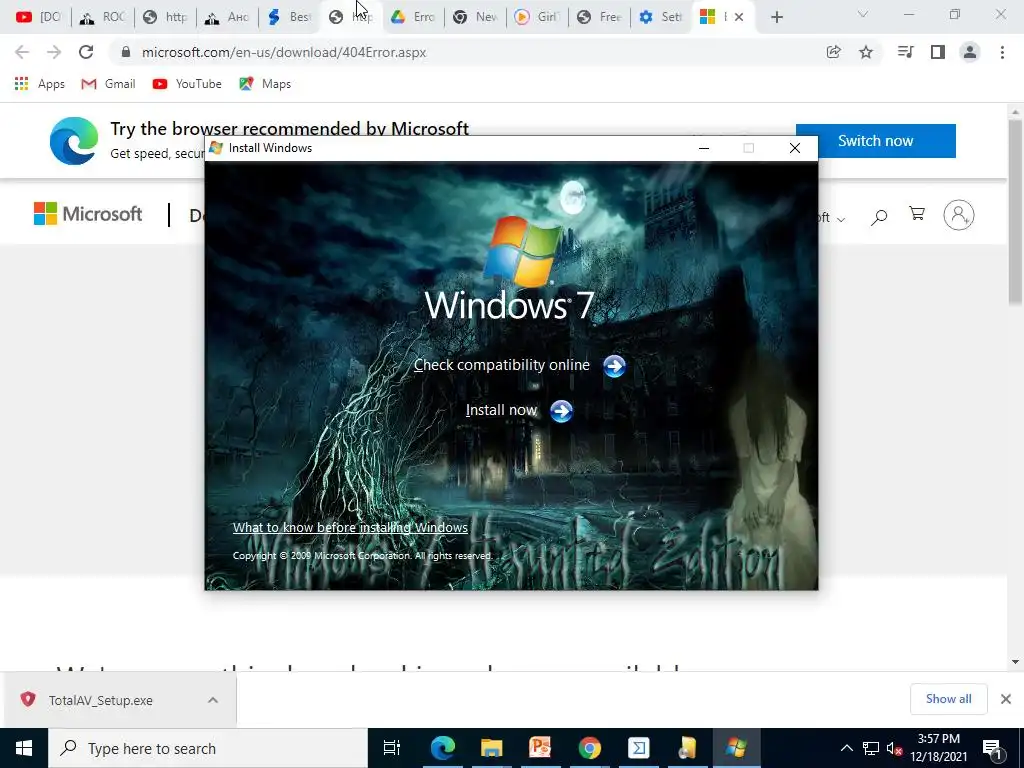The image size is (1024, 768).
Task: Open the YouTube bookmark
Action: [x=187, y=84]
